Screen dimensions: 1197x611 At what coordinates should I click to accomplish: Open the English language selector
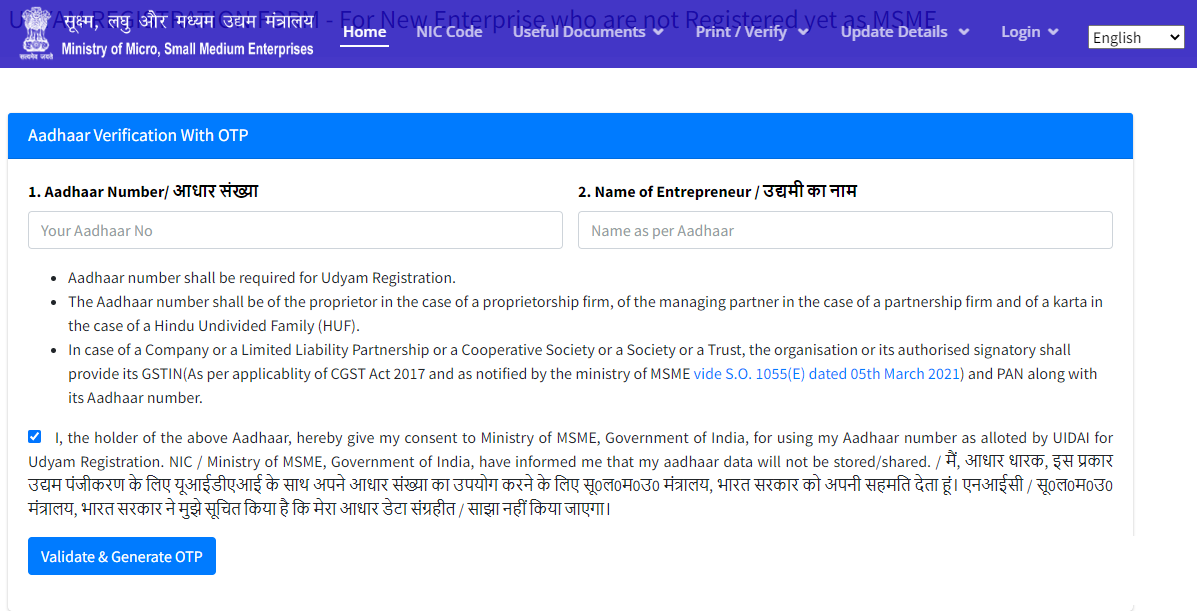pyautogui.click(x=1136, y=37)
